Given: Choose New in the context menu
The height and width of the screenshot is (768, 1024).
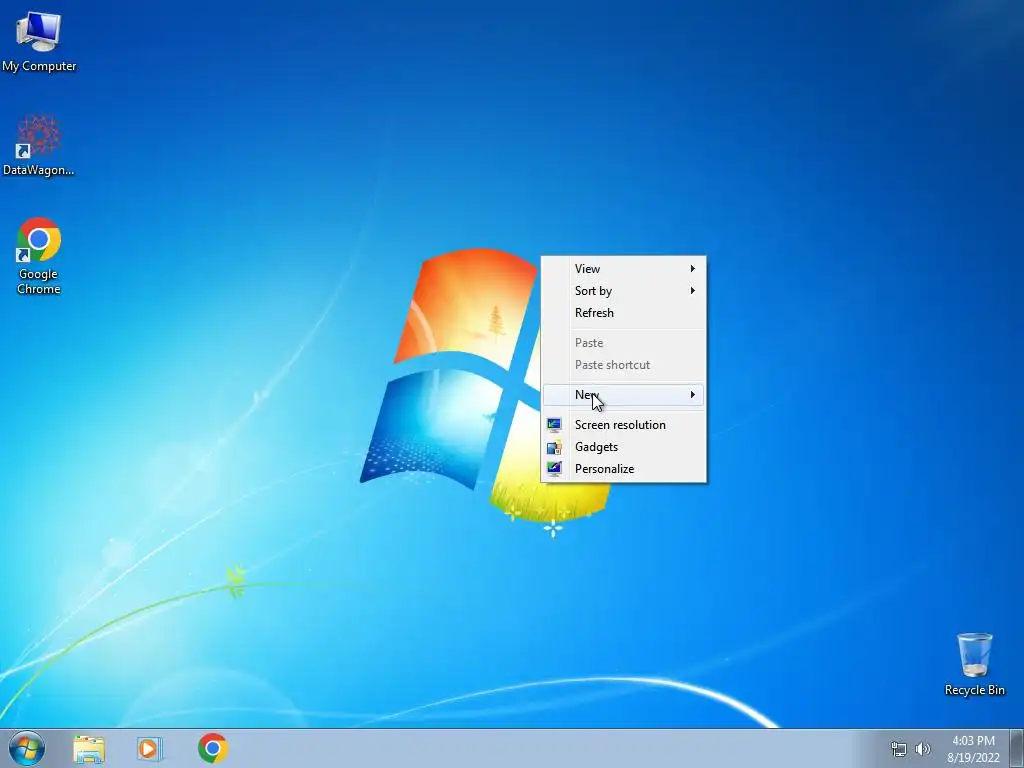Looking at the screenshot, I should click(624, 394).
